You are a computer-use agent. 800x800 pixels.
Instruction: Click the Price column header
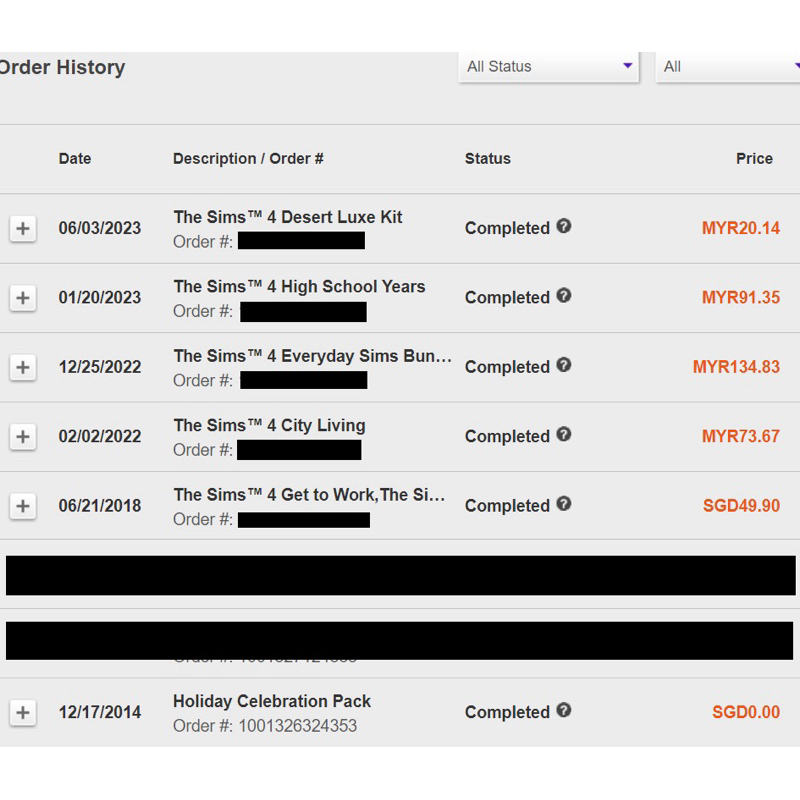(754, 158)
